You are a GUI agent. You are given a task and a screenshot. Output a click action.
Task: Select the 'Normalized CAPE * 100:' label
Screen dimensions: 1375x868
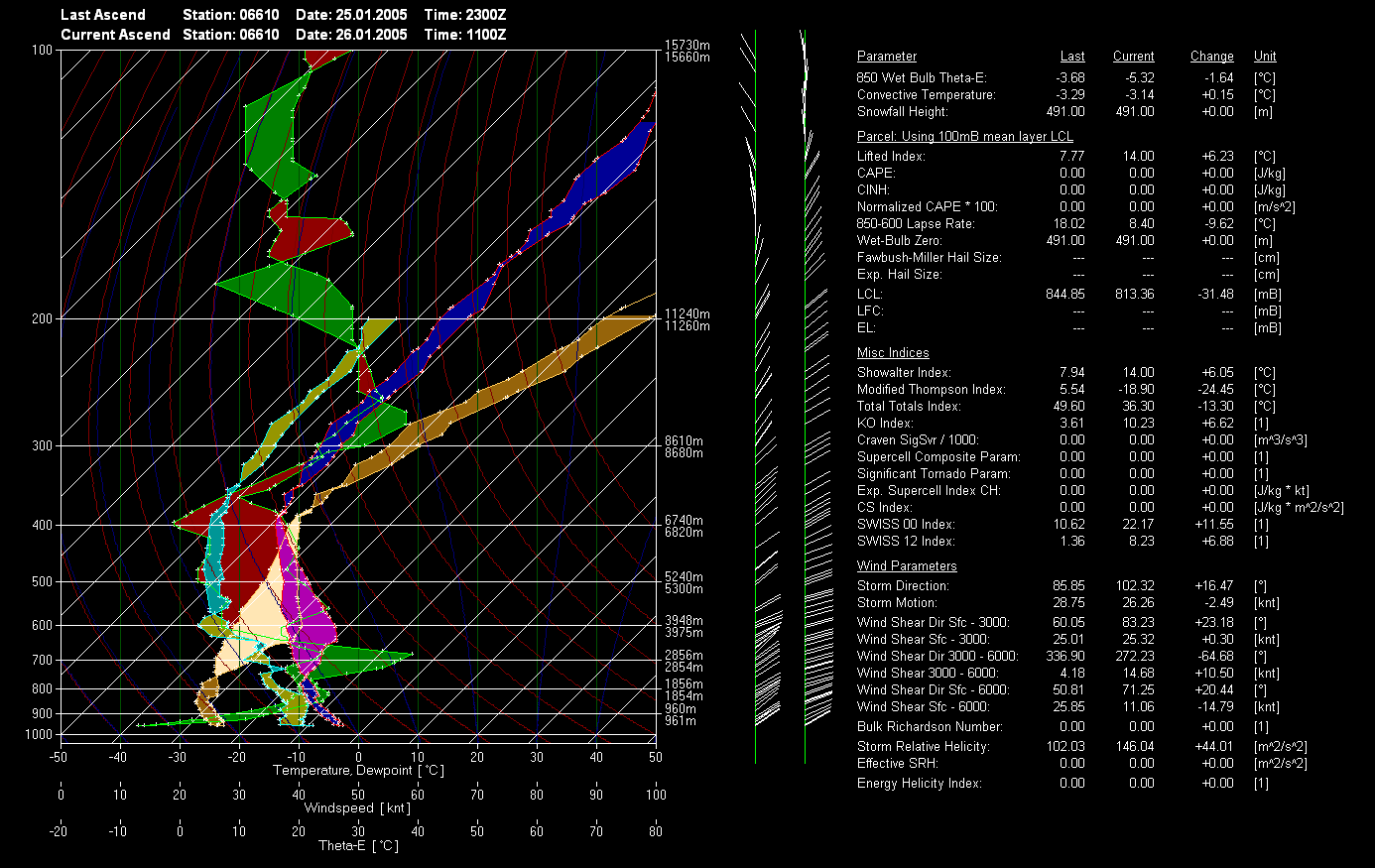pos(928,206)
